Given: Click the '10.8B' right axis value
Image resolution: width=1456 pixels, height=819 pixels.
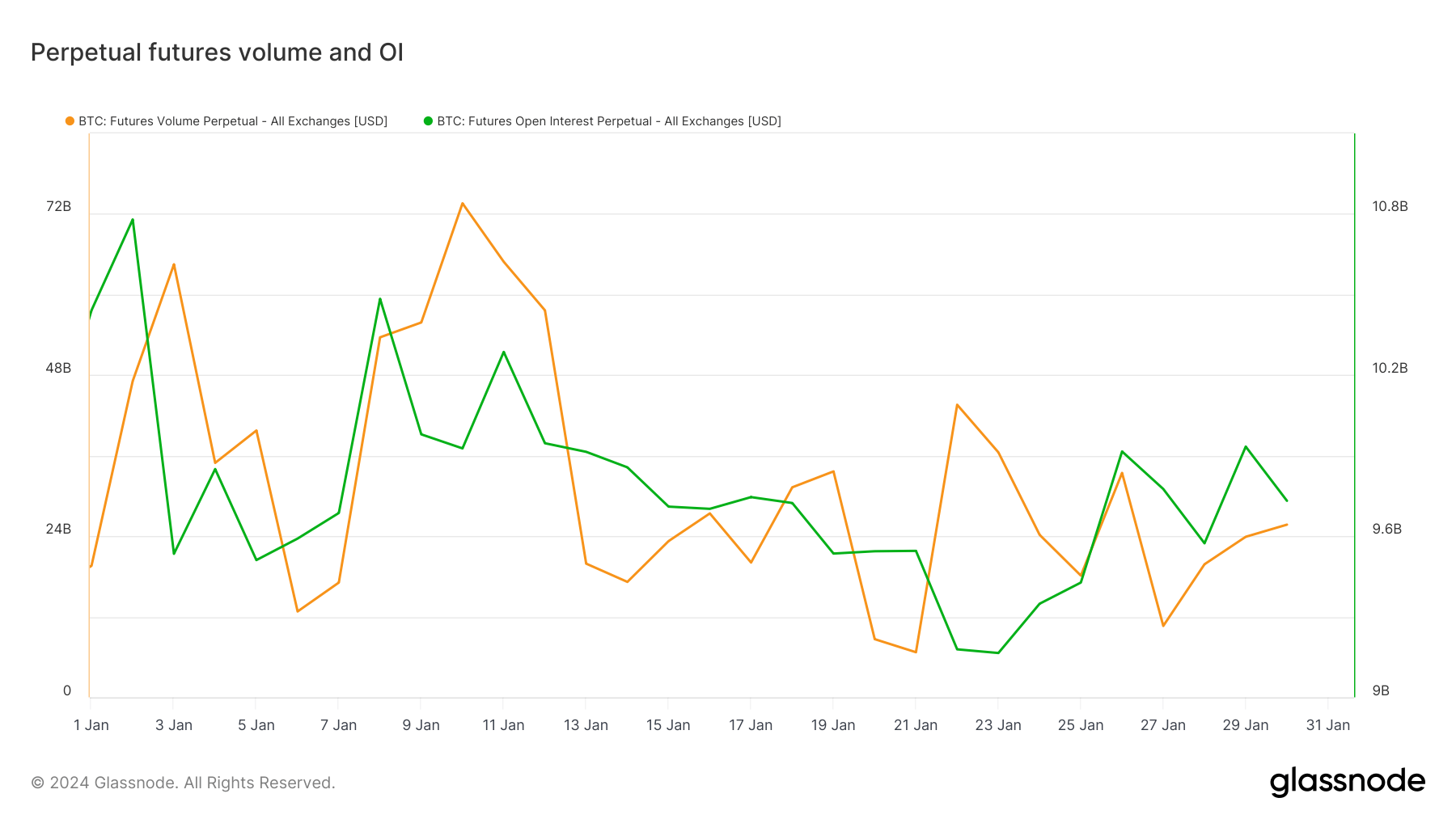Looking at the screenshot, I should pos(1390,207).
